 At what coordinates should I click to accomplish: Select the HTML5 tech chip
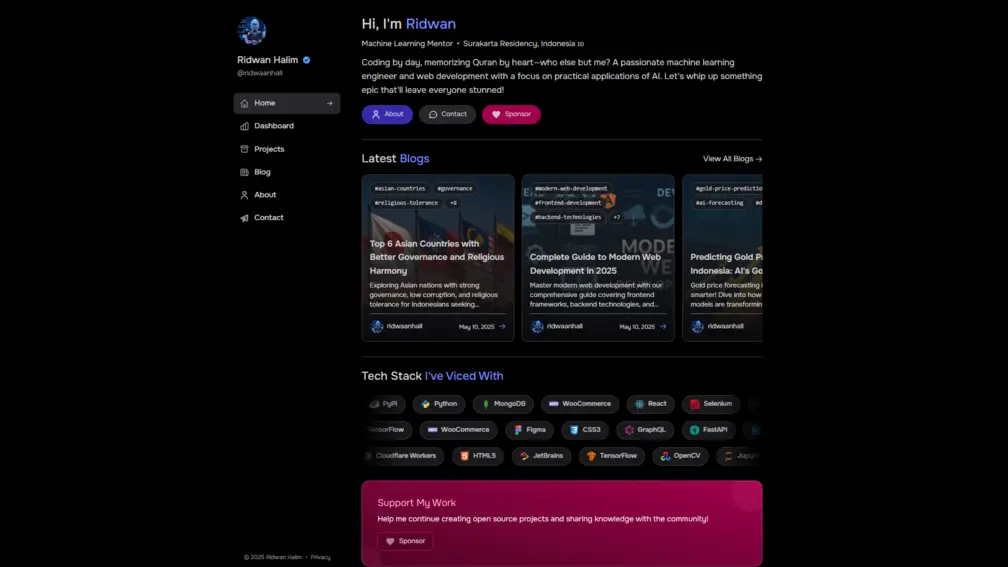478,456
